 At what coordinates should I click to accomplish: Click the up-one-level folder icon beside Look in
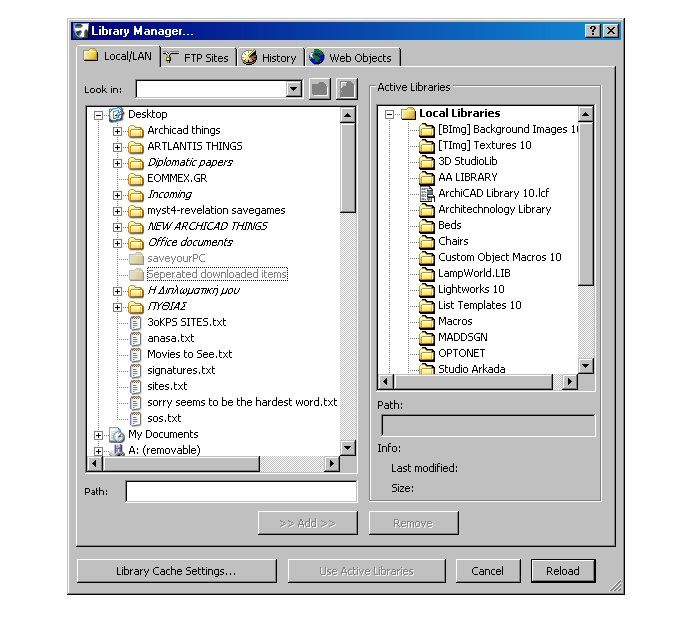[320, 89]
